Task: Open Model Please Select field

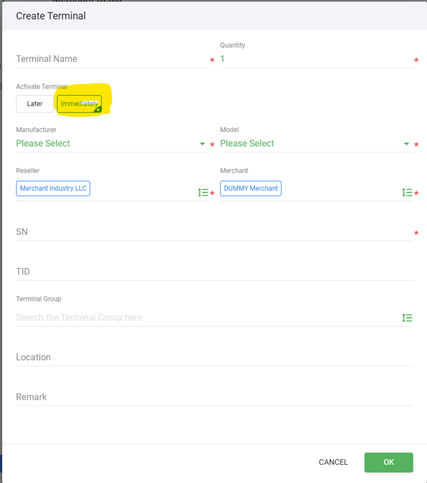Action: click(316, 144)
